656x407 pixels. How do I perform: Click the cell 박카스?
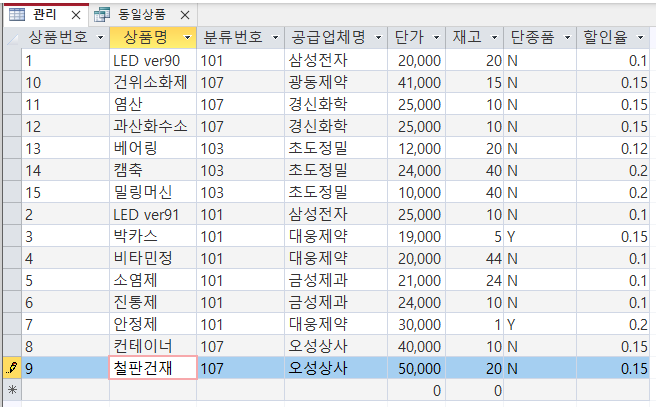153,236
